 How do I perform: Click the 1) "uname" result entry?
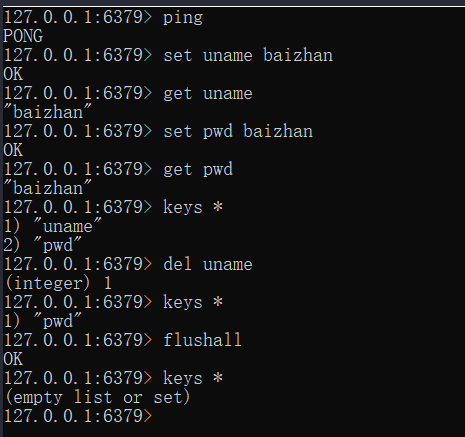[x=52, y=226]
